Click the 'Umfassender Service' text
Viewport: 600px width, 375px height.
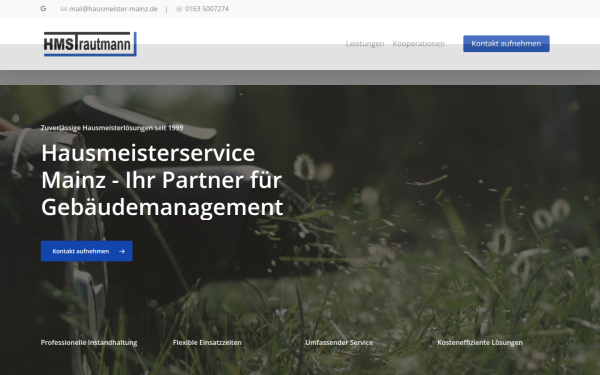point(339,342)
